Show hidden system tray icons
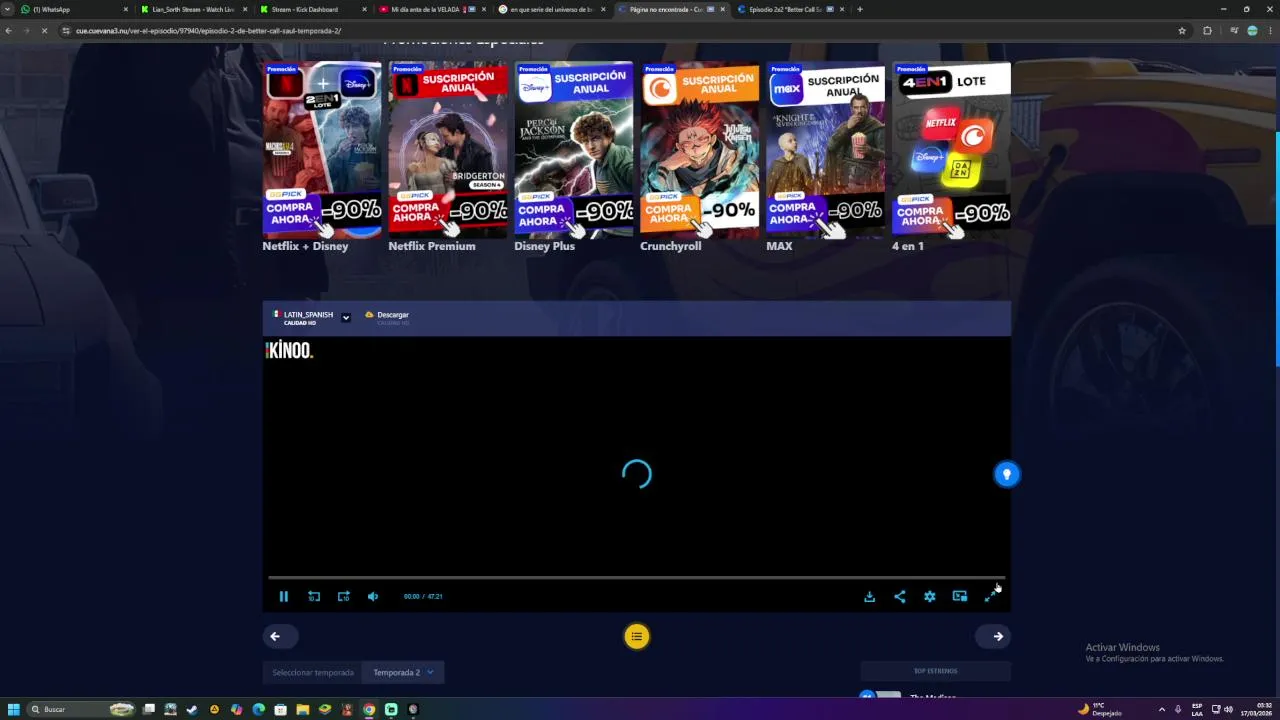Screen dimensions: 1280x720 coord(1161,709)
